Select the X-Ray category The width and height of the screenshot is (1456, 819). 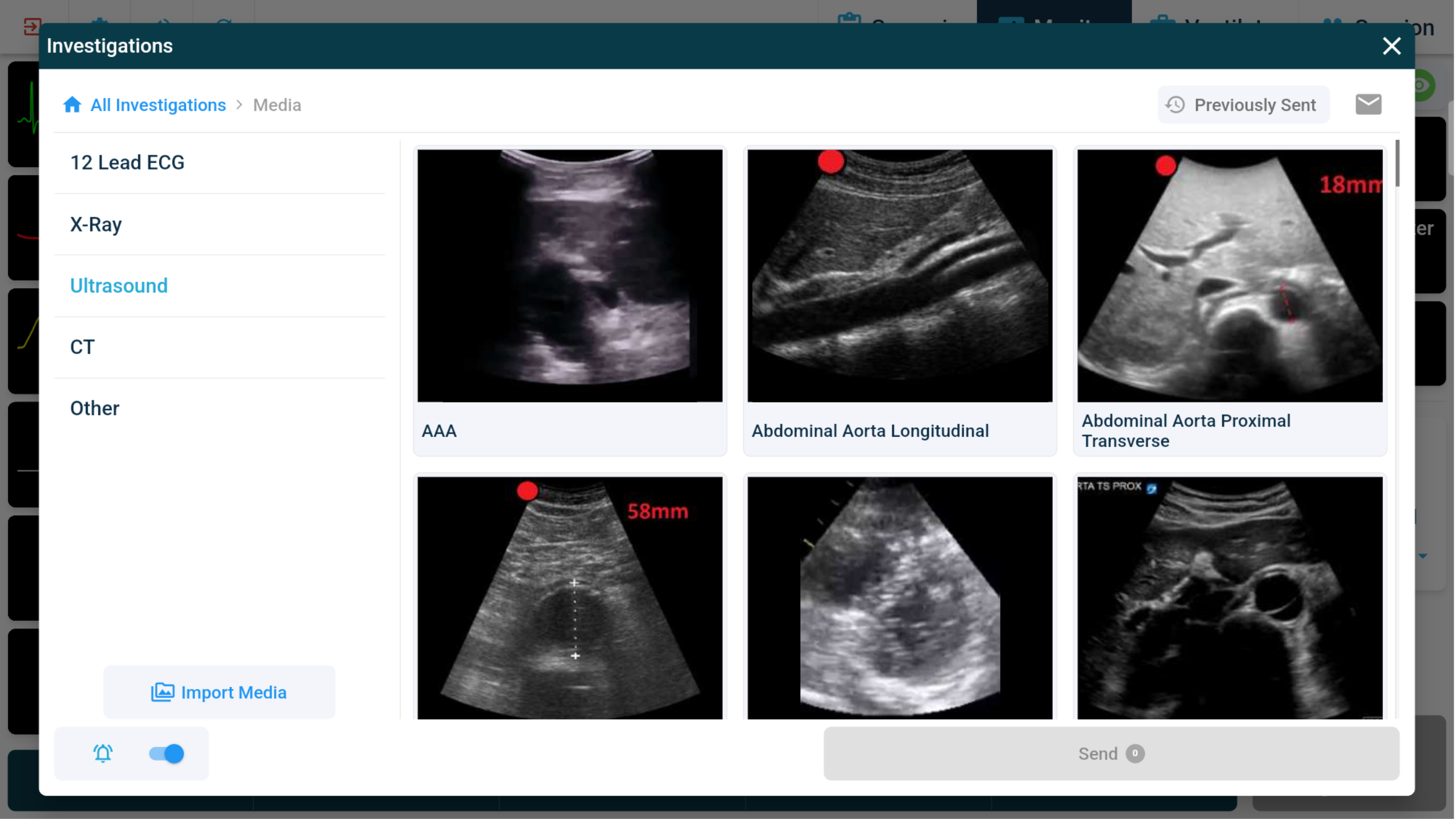[96, 225]
